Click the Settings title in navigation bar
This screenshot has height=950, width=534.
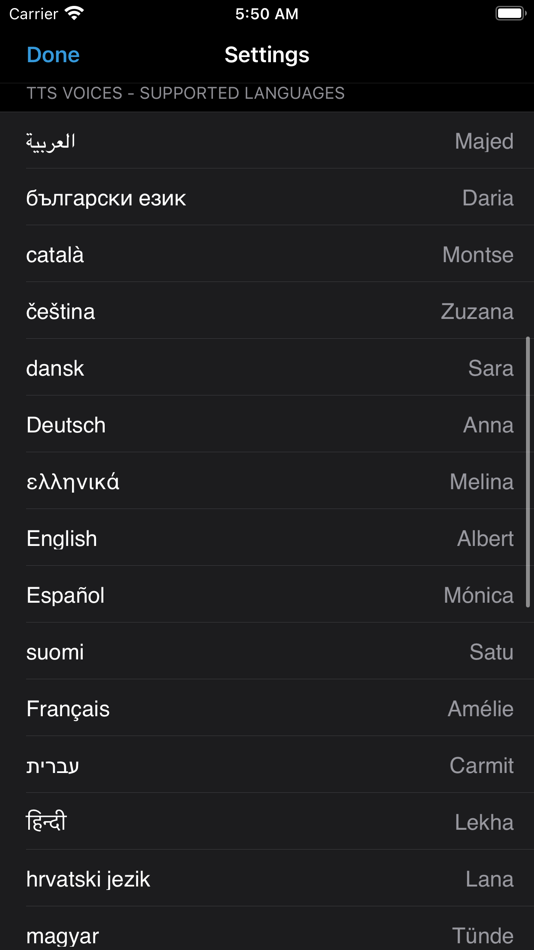point(267,55)
